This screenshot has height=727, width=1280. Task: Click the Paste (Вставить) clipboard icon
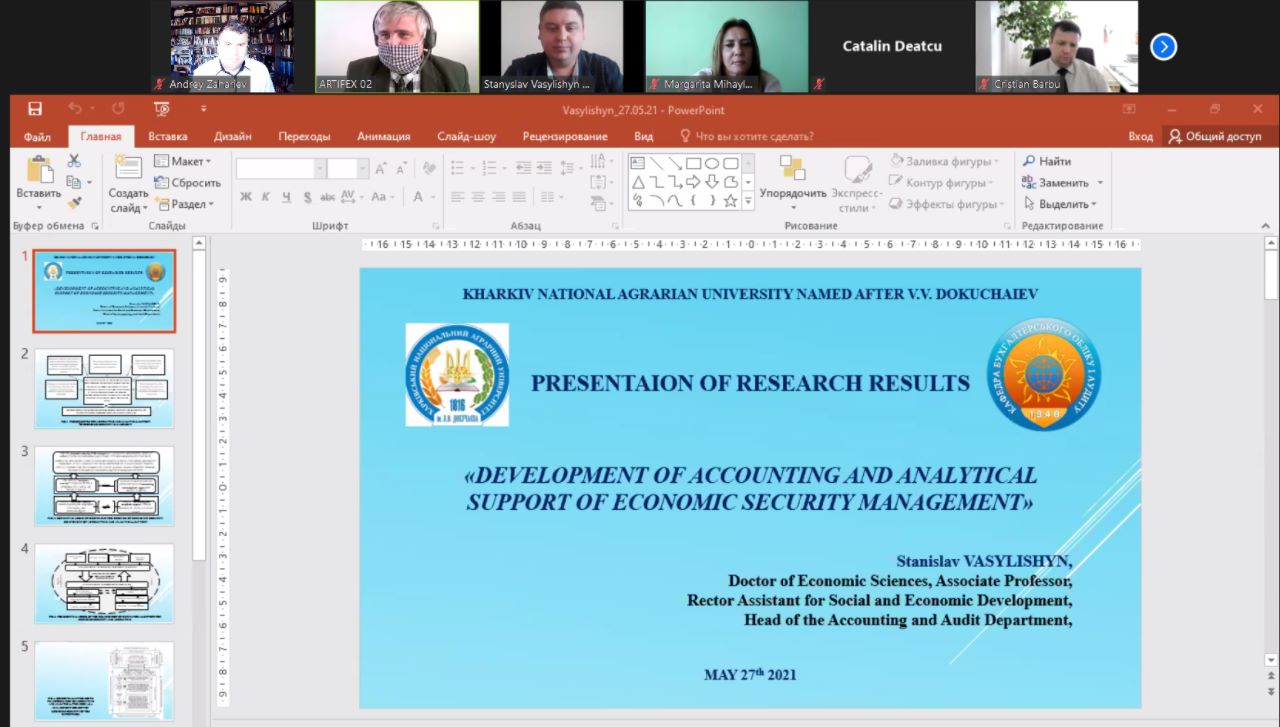[39, 171]
